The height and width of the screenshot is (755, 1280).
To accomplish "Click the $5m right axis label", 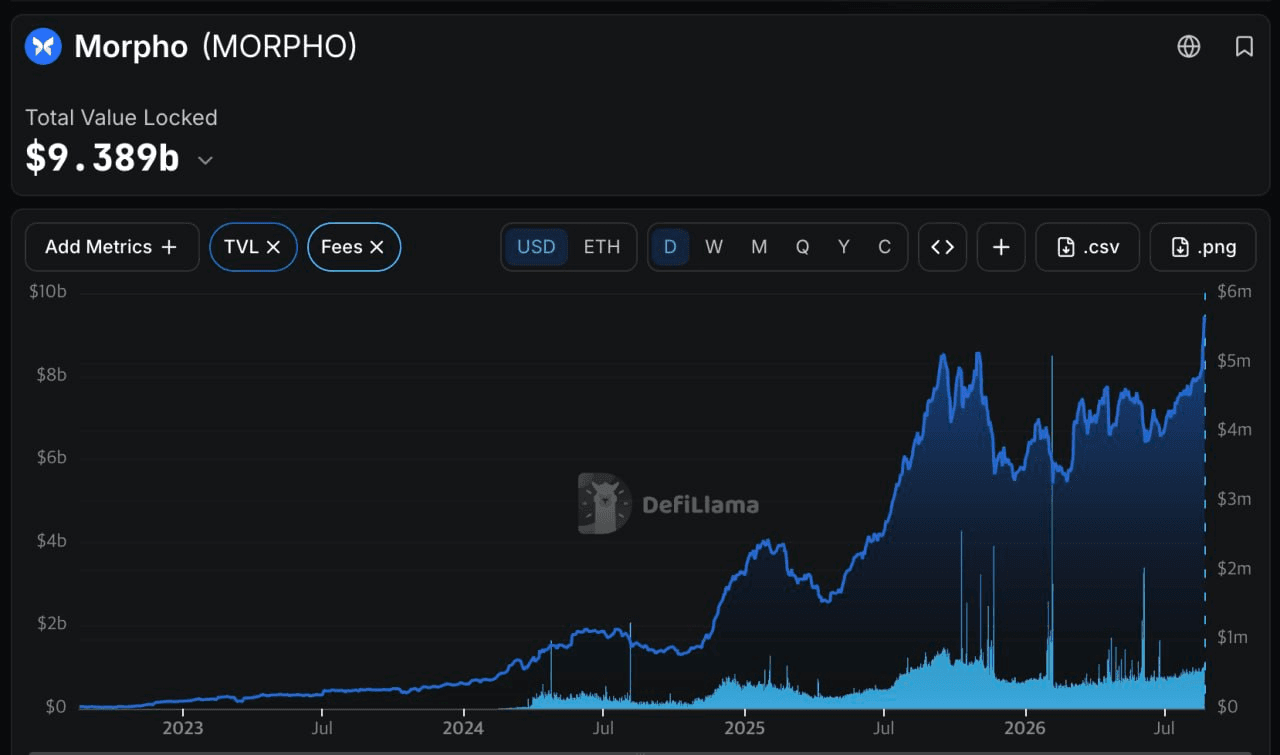I will point(1234,361).
